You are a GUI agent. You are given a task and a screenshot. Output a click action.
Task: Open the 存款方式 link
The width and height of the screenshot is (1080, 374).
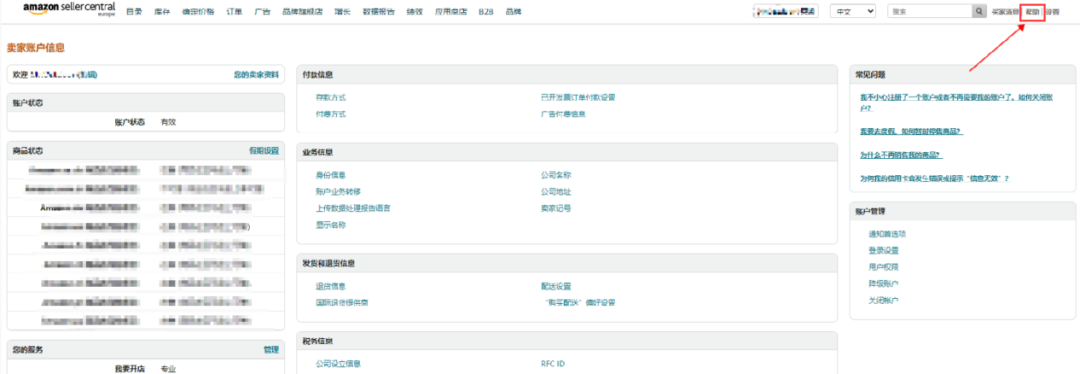[331, 97]
